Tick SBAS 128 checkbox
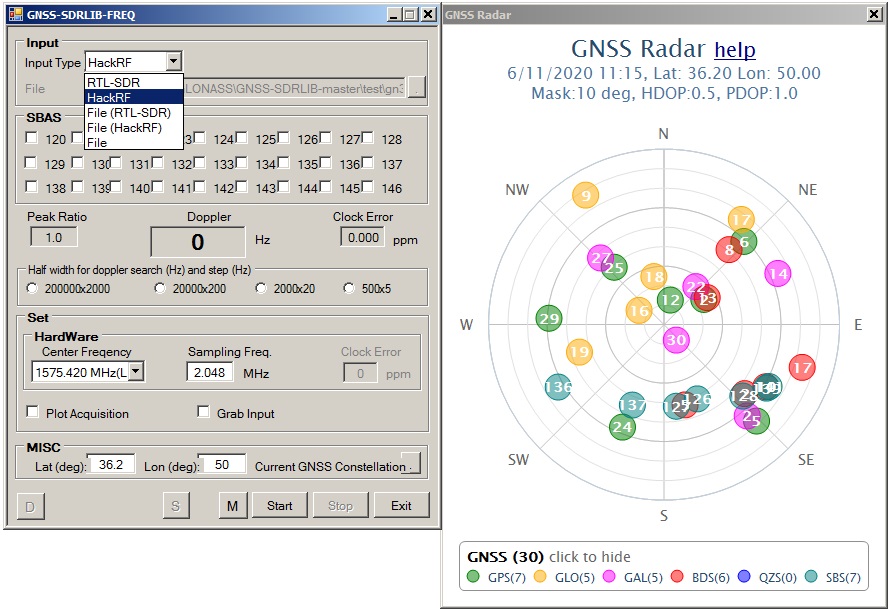The width and height of the screenshot is (893, 612). [x=368, y=137]
